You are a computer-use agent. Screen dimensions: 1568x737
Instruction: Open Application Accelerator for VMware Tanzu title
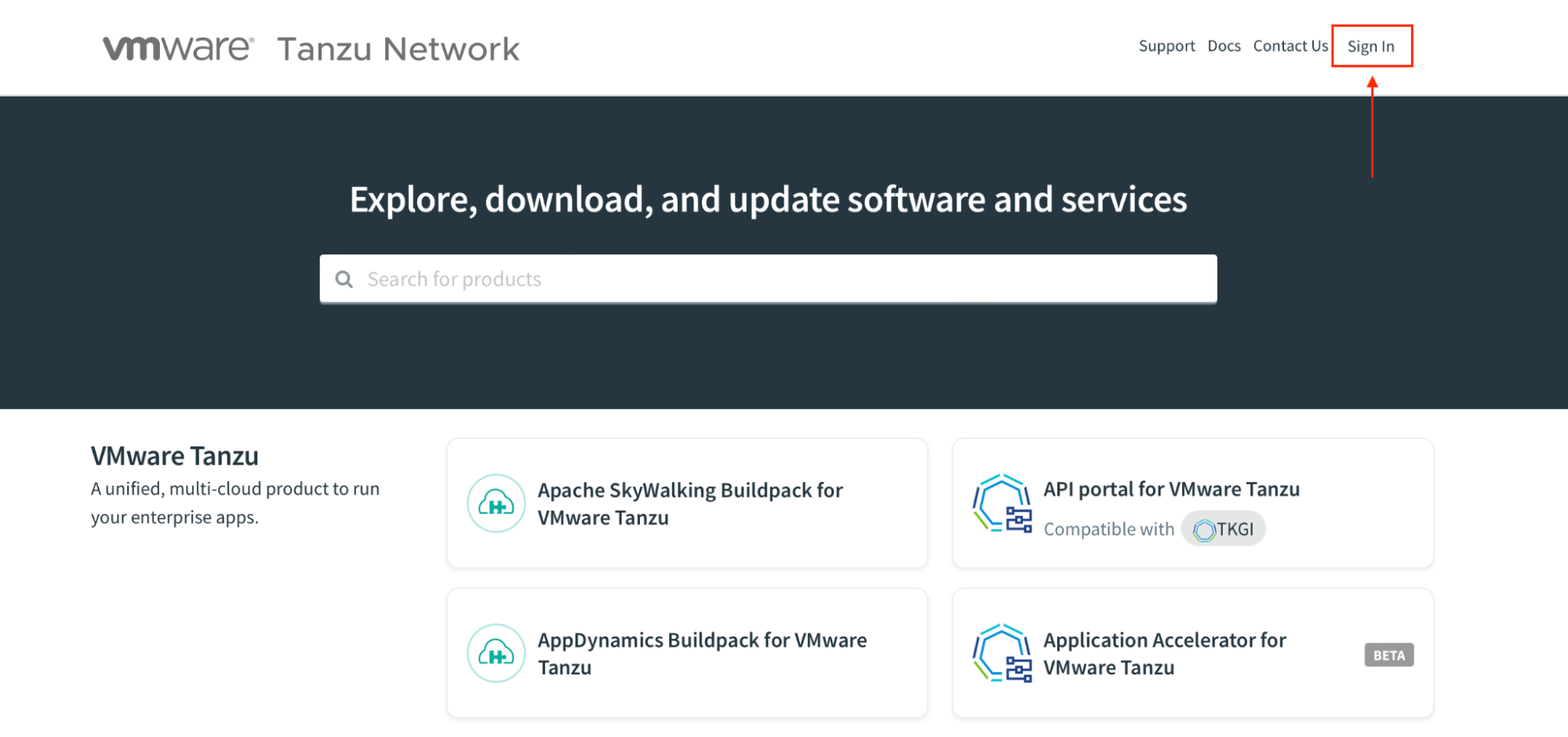(x=1164, y=654)
